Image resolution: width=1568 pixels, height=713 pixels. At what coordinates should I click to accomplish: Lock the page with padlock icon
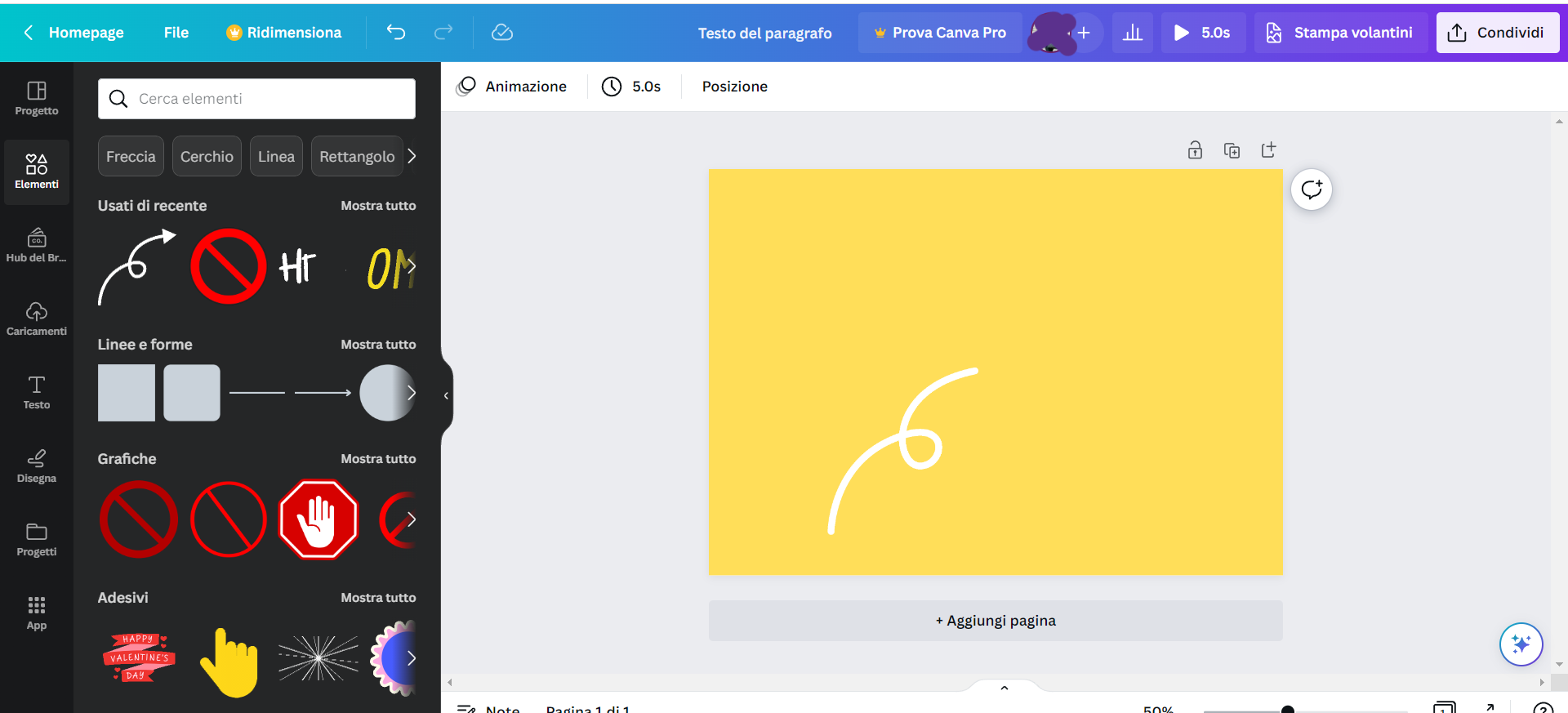click(1195, 150)
